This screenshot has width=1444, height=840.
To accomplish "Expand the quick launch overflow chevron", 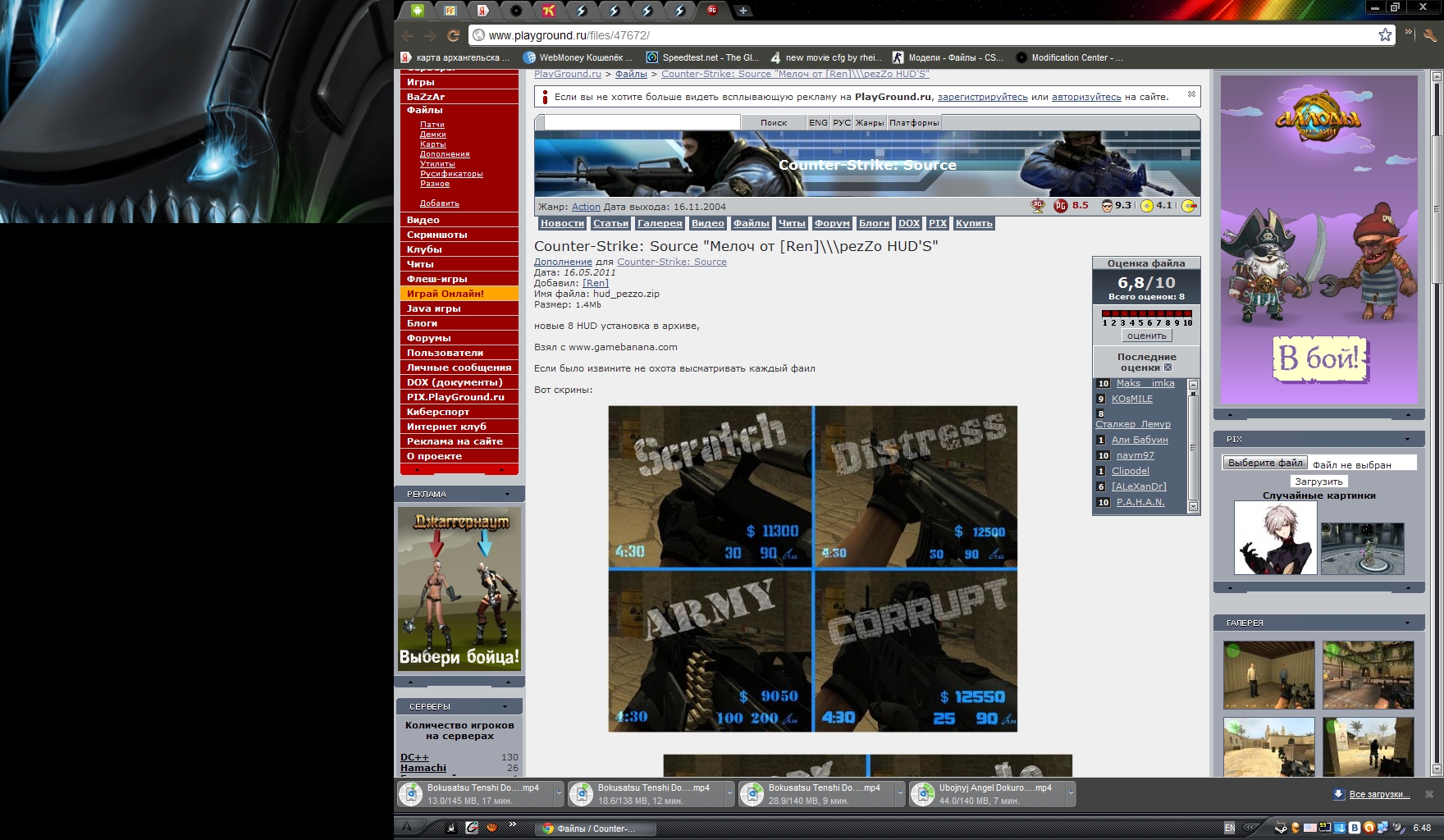I will tap(513, 824).
